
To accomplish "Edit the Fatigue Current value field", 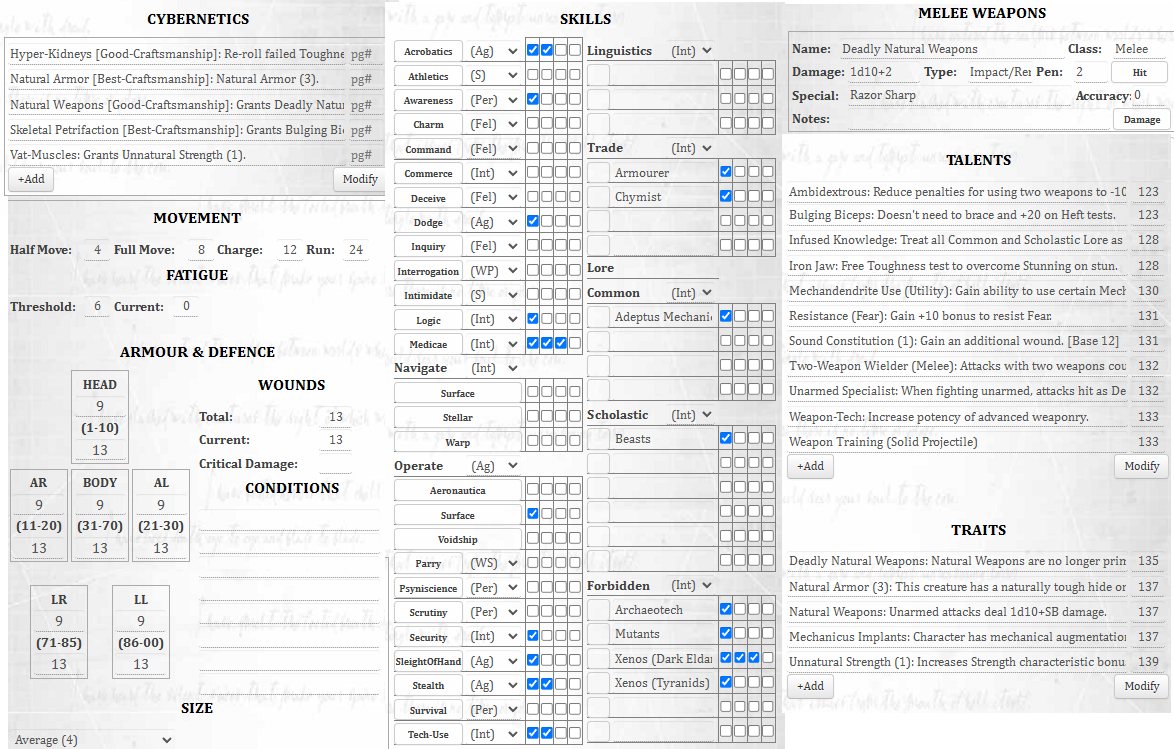I will (186, 306).
